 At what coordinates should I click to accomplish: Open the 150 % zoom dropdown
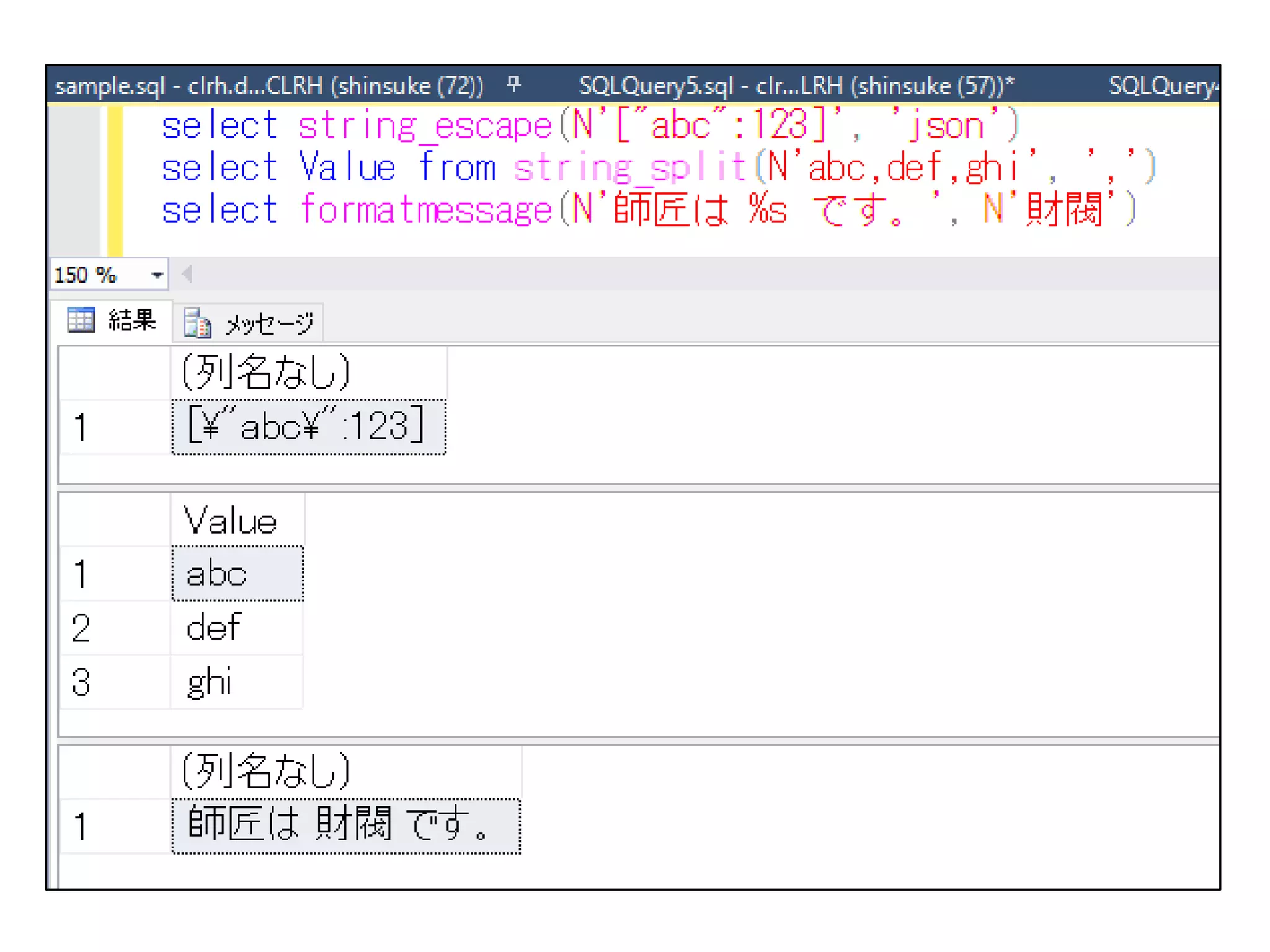point(157,275)
